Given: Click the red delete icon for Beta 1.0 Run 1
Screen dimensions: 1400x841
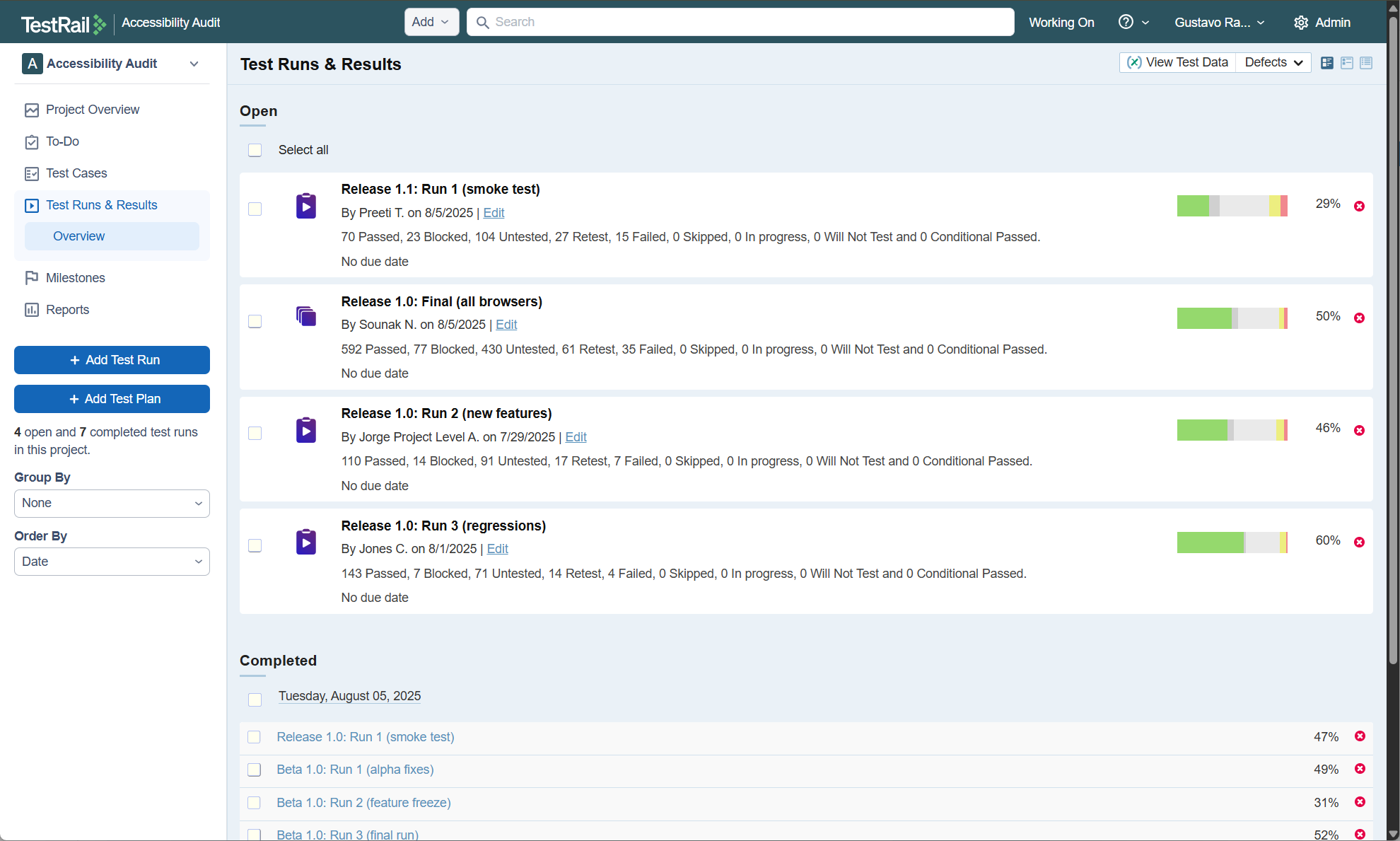Looking at the screenshot, I should click(1360, 769).
